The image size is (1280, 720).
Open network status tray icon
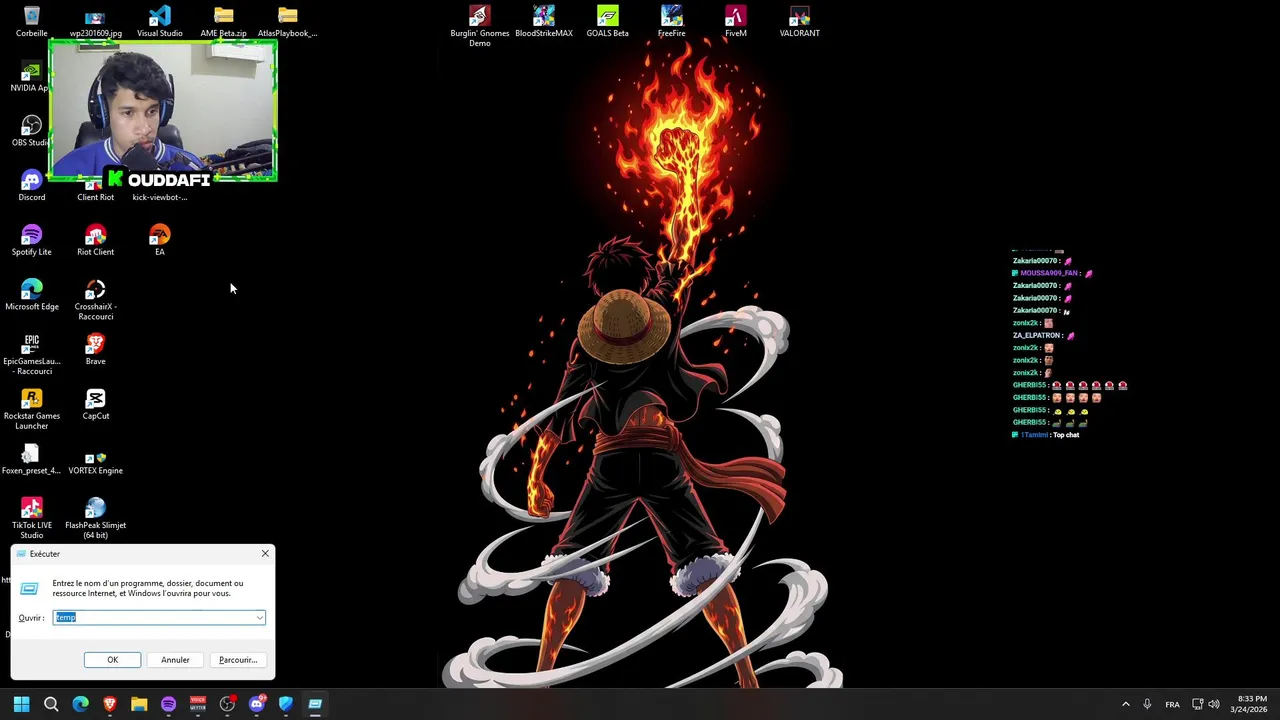tap(1198, 704)
